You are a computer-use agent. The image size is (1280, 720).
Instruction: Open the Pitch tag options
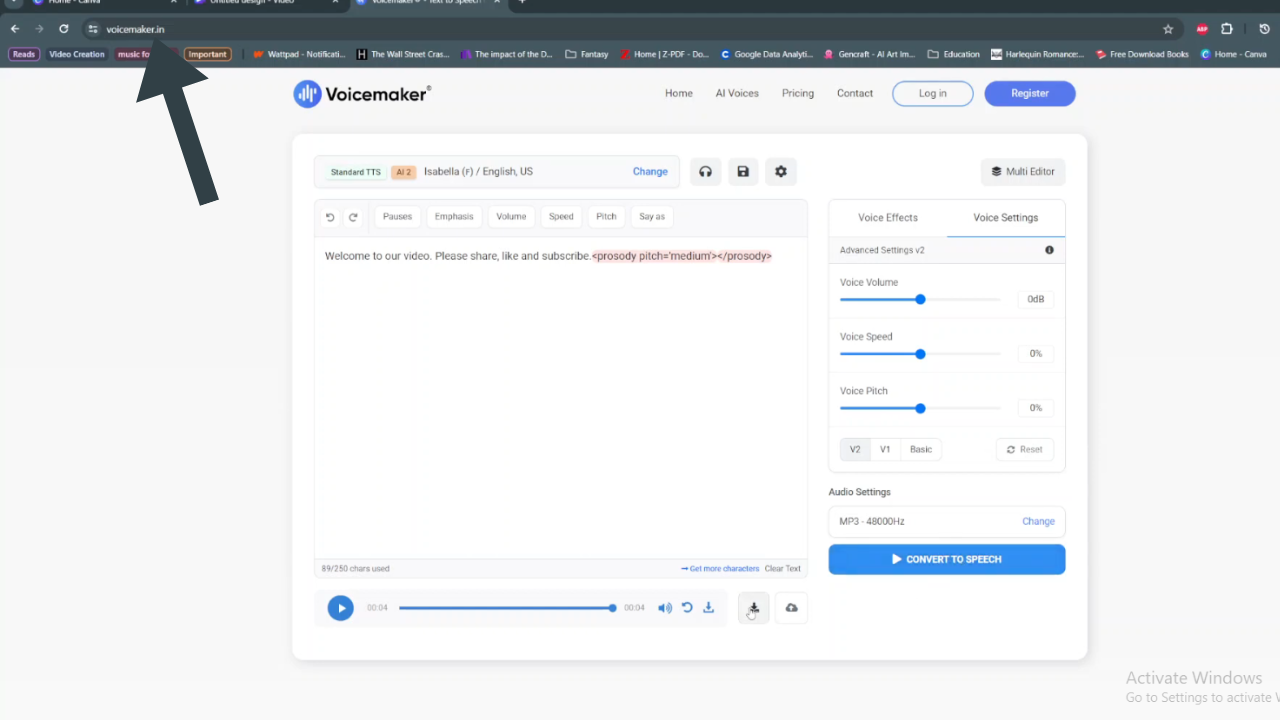pyautogui.click(x=606, y=217)
